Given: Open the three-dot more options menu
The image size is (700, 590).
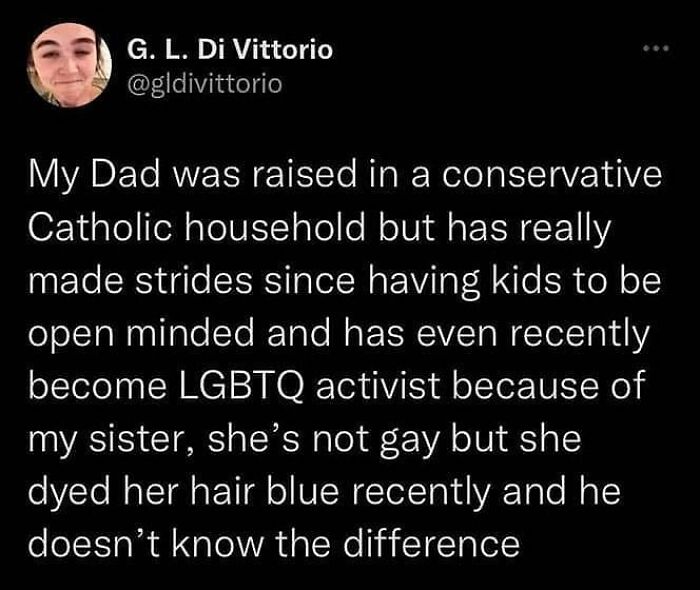Looking at the screenshot, I should tap(656, 48).
